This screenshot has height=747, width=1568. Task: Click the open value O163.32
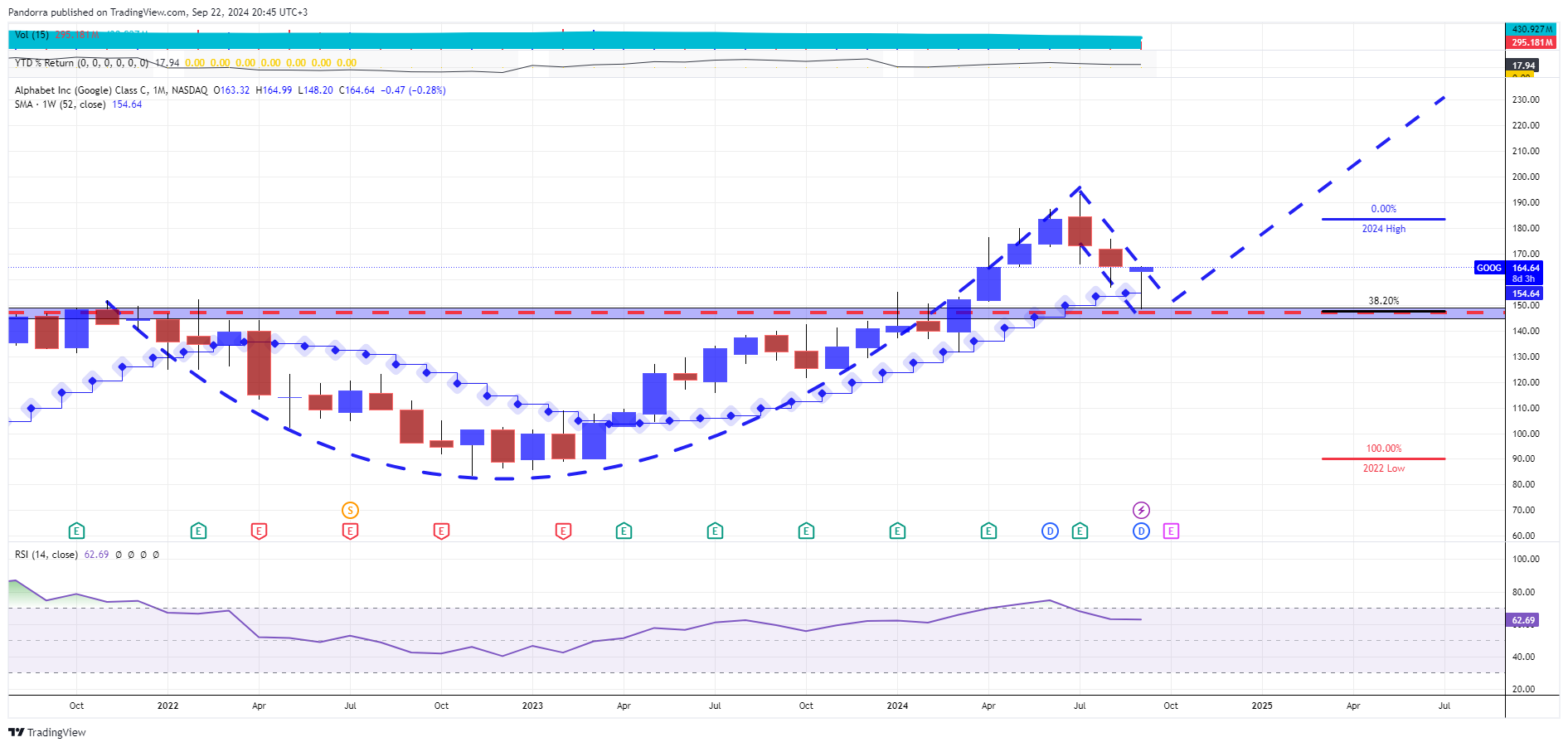point(231,90)
